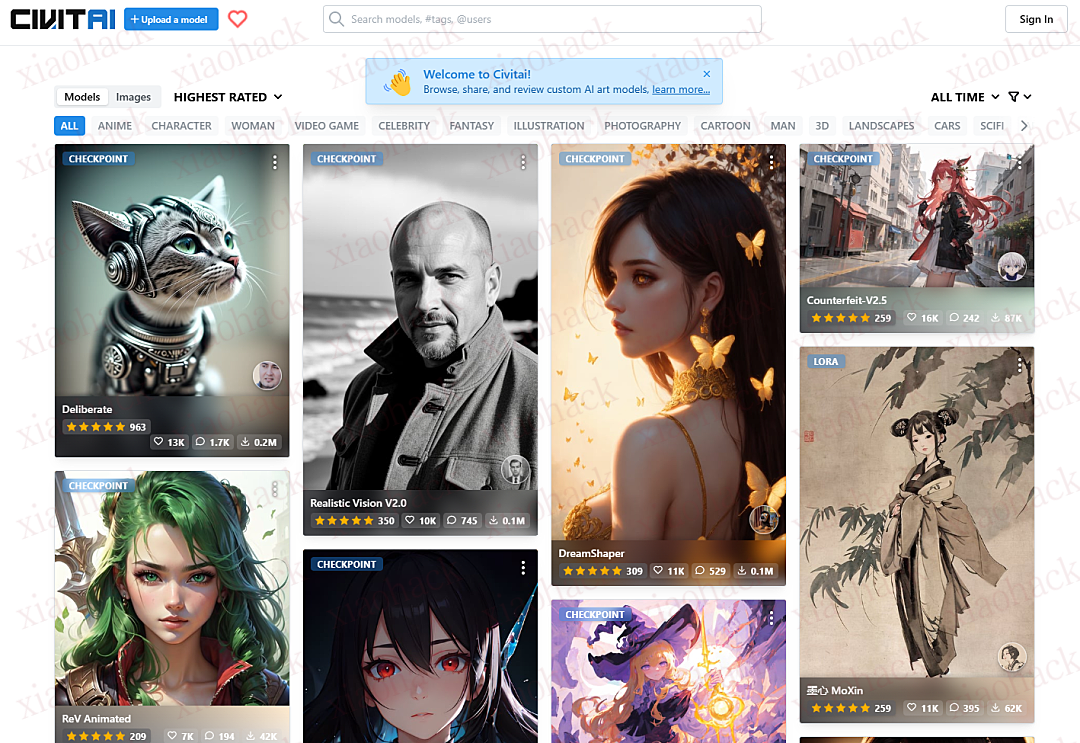The width and height of the screenshot is (1080, 743).
Task: Expand more categories with the right chevron
Action: [1023, 125]
